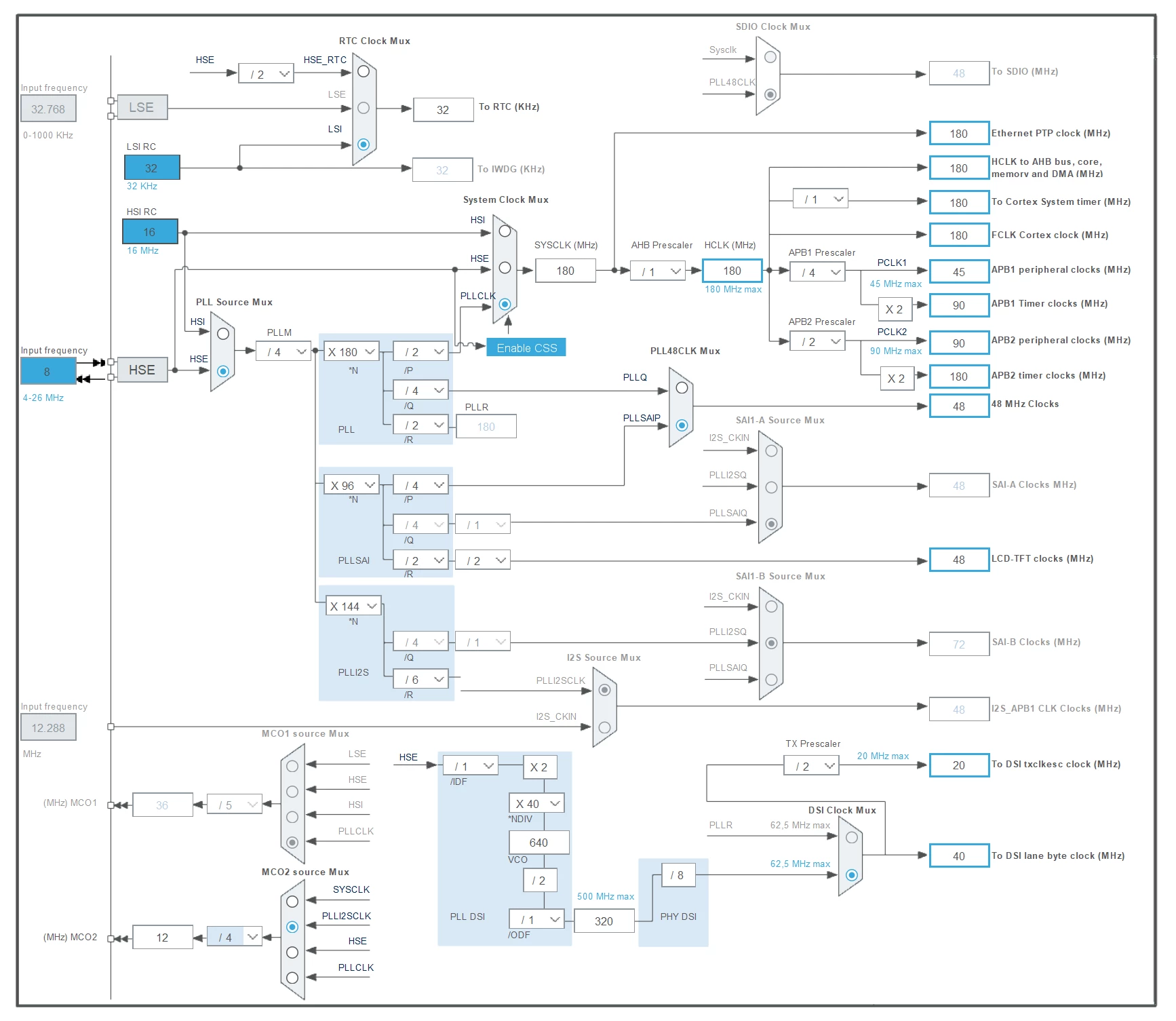Select PLLI2SQ in SAI1-B Source Mux

[771, 643]
